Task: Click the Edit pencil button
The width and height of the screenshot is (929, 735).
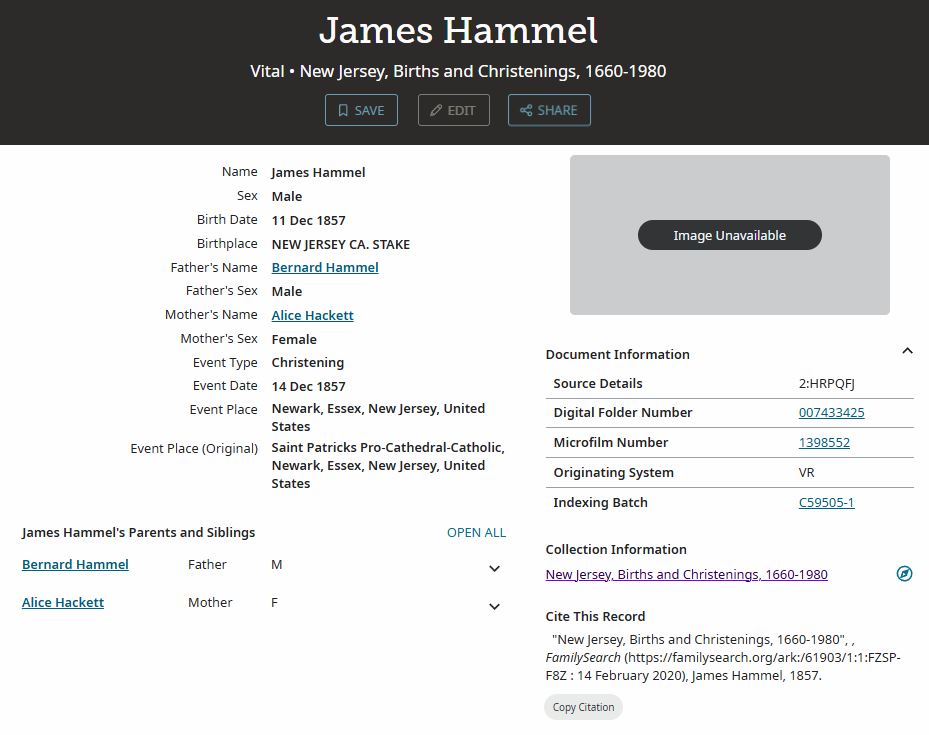Action: click(453, 110)
